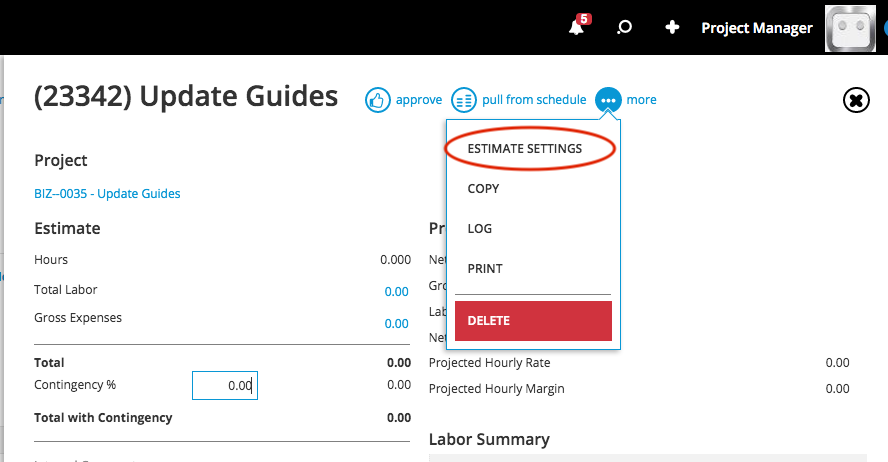This screenshot has height=462, width=888.
Task: Click the 'Gross Expenses' label
Action: pos(78,318)
